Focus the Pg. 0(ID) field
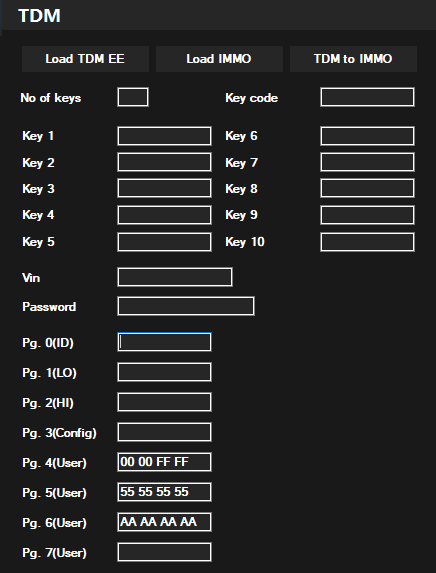436x573 pixels. pyautogui.click(x=164, y=342)
